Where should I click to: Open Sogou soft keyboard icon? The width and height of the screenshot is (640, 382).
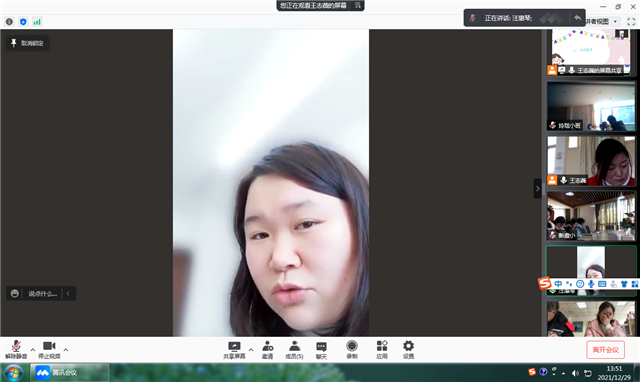[x=602, y=284]
